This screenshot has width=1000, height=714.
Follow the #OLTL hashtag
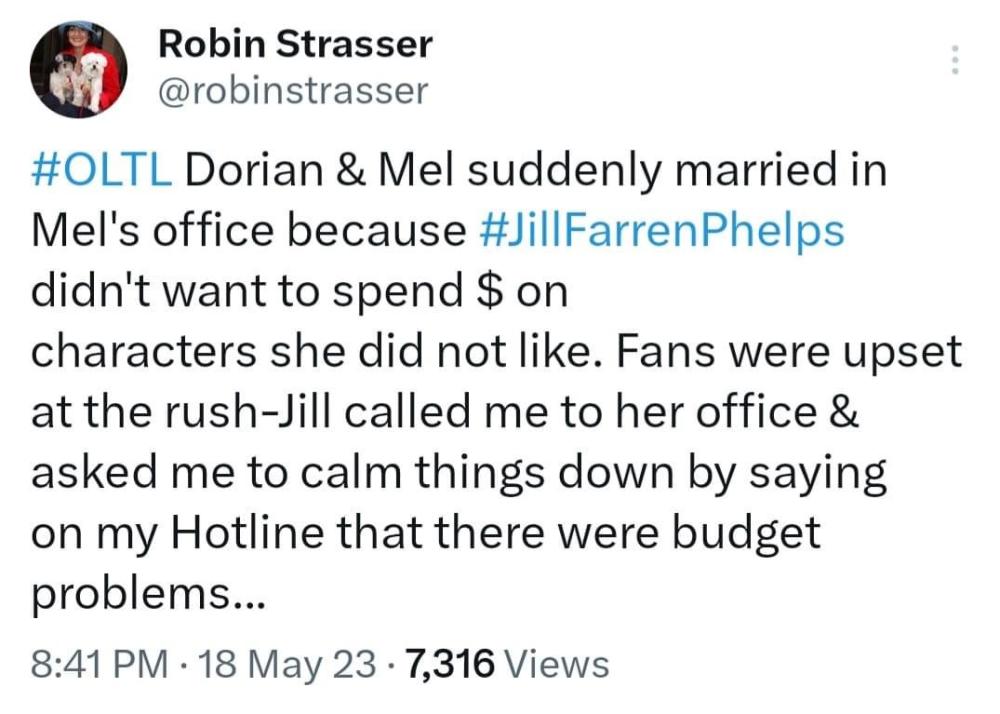click(x=103, y=172)
